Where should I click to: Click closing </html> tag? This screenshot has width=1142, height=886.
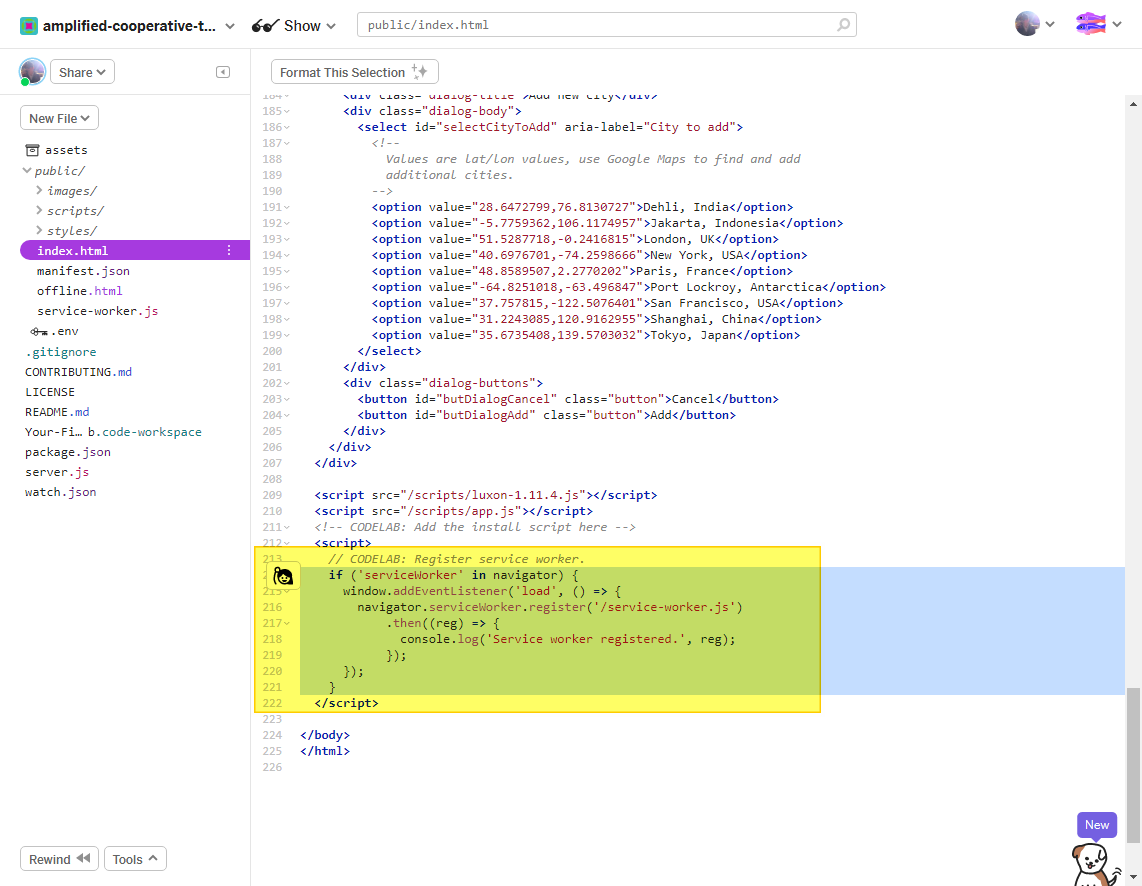[x=325, y=751]
